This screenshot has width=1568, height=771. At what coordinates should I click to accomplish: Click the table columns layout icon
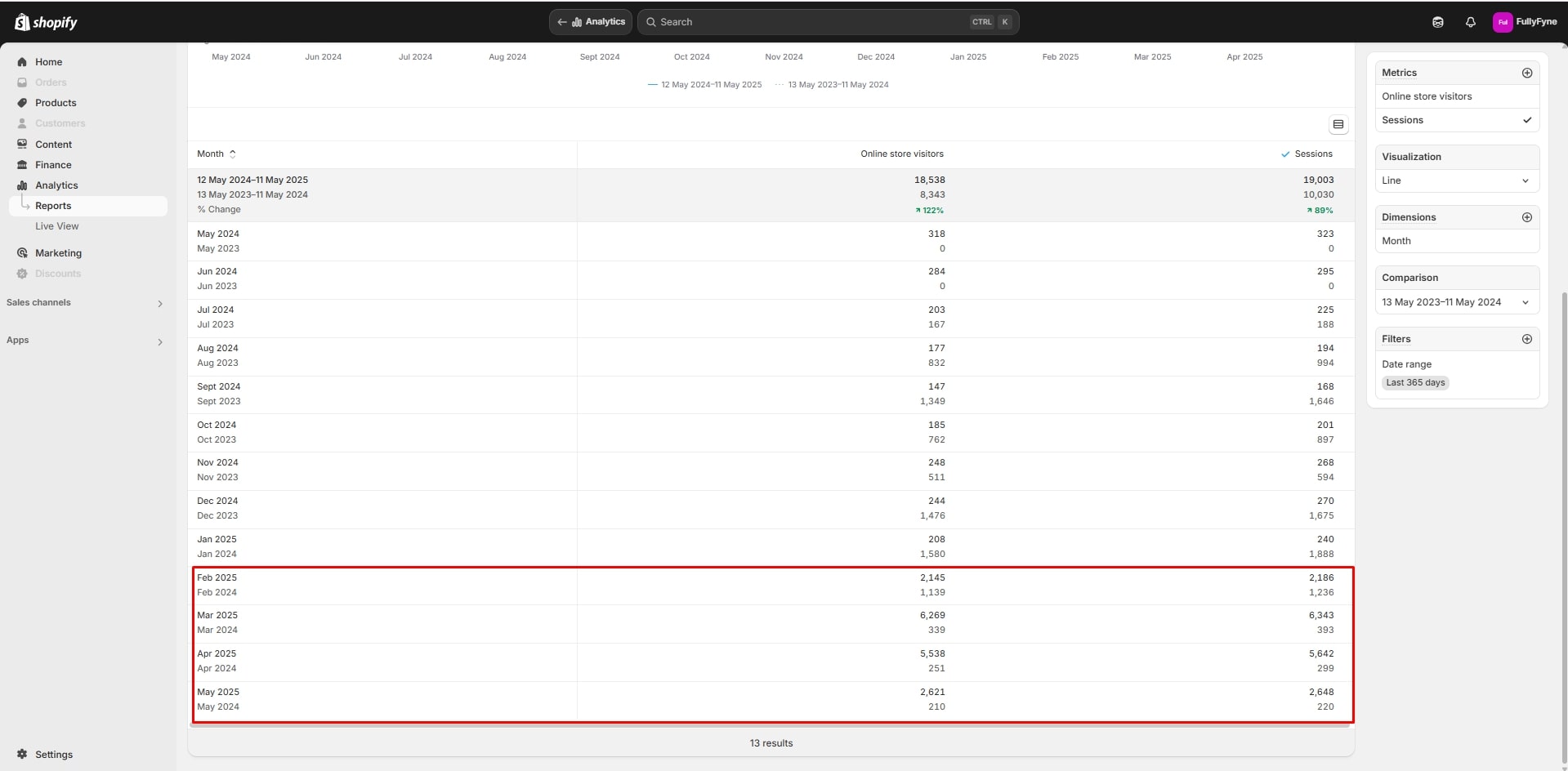click(1338, 125)
